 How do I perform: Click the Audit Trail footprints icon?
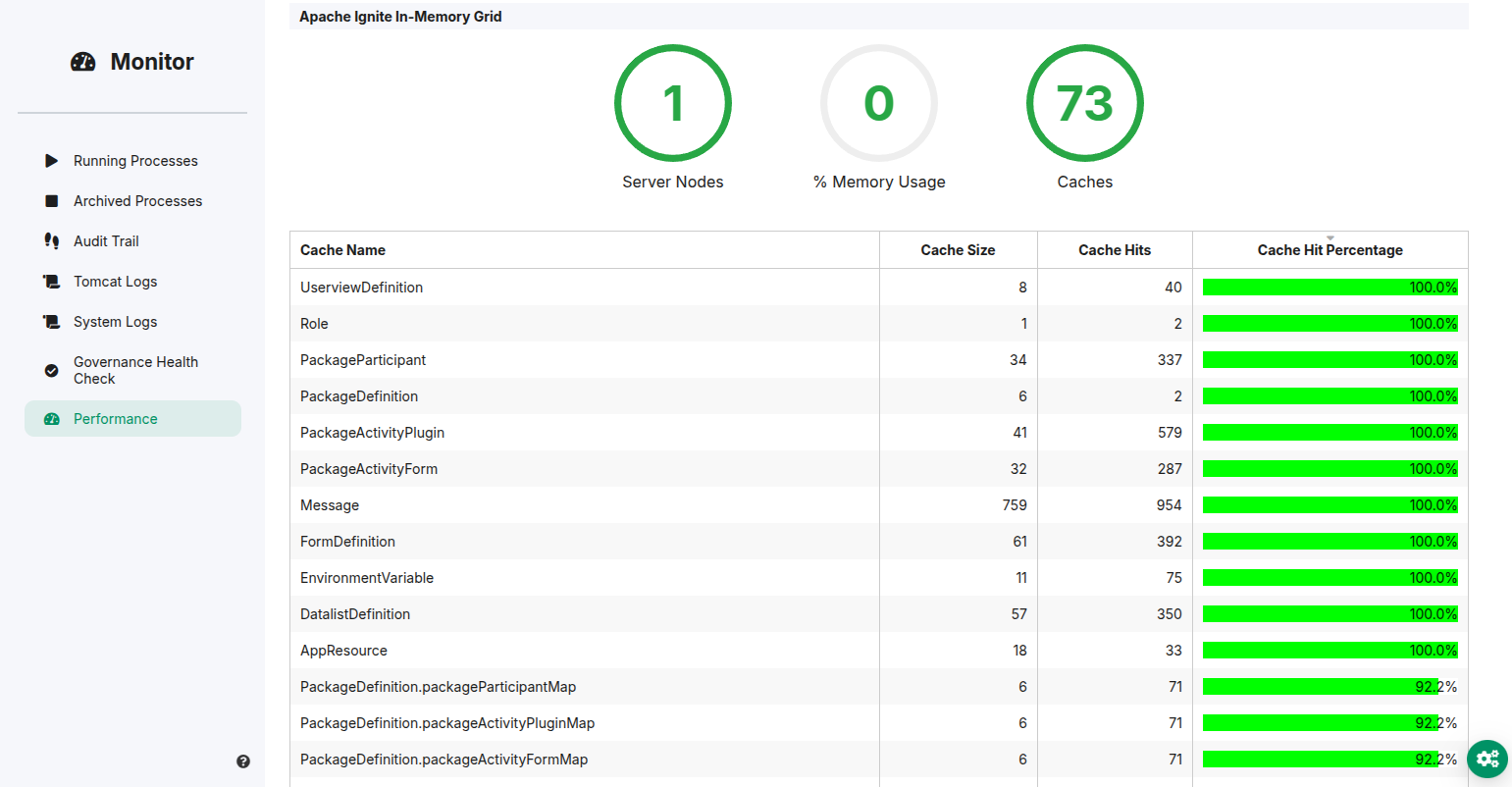click(x=52, y=241)
